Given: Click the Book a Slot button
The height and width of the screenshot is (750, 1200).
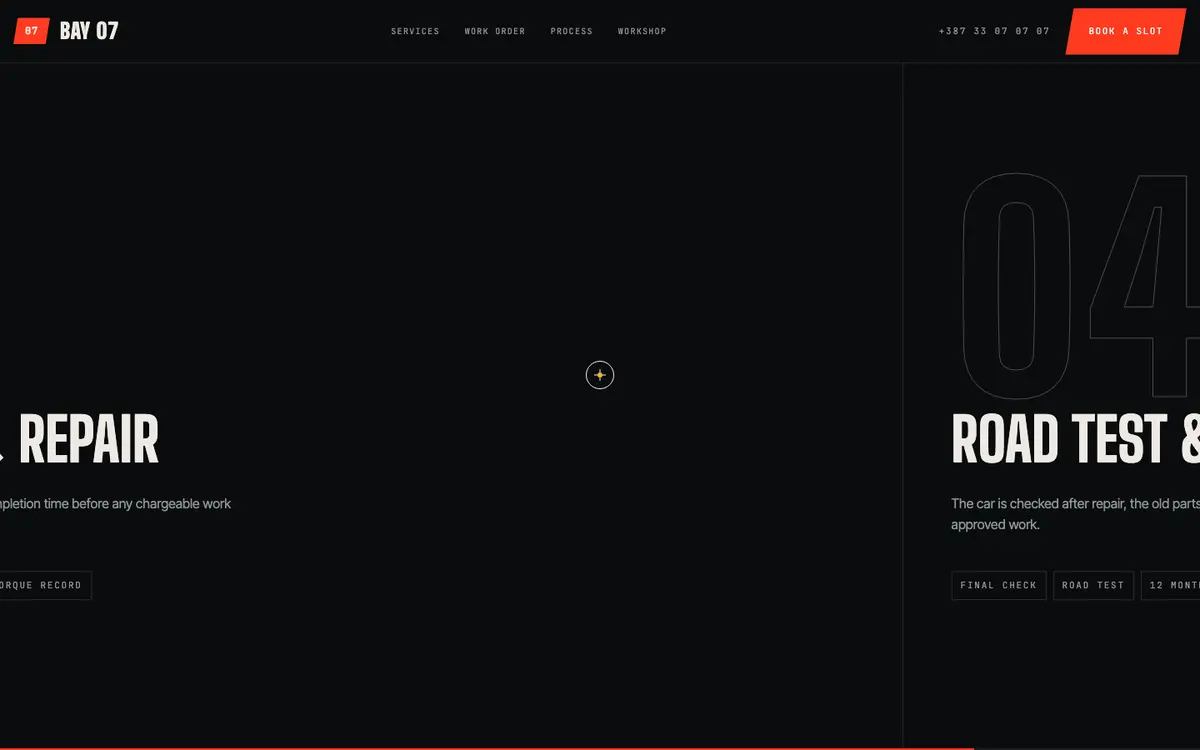Looking at the screenshot, I should click(1125, 31).
